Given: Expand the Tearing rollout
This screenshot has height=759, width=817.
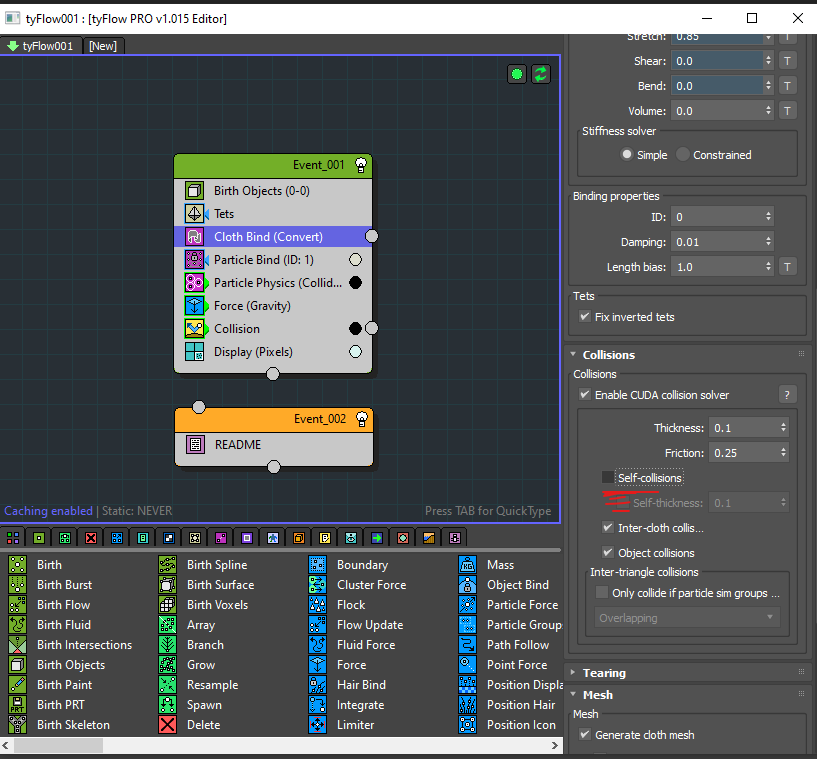Looking at the screenshot, I should 604,673.
